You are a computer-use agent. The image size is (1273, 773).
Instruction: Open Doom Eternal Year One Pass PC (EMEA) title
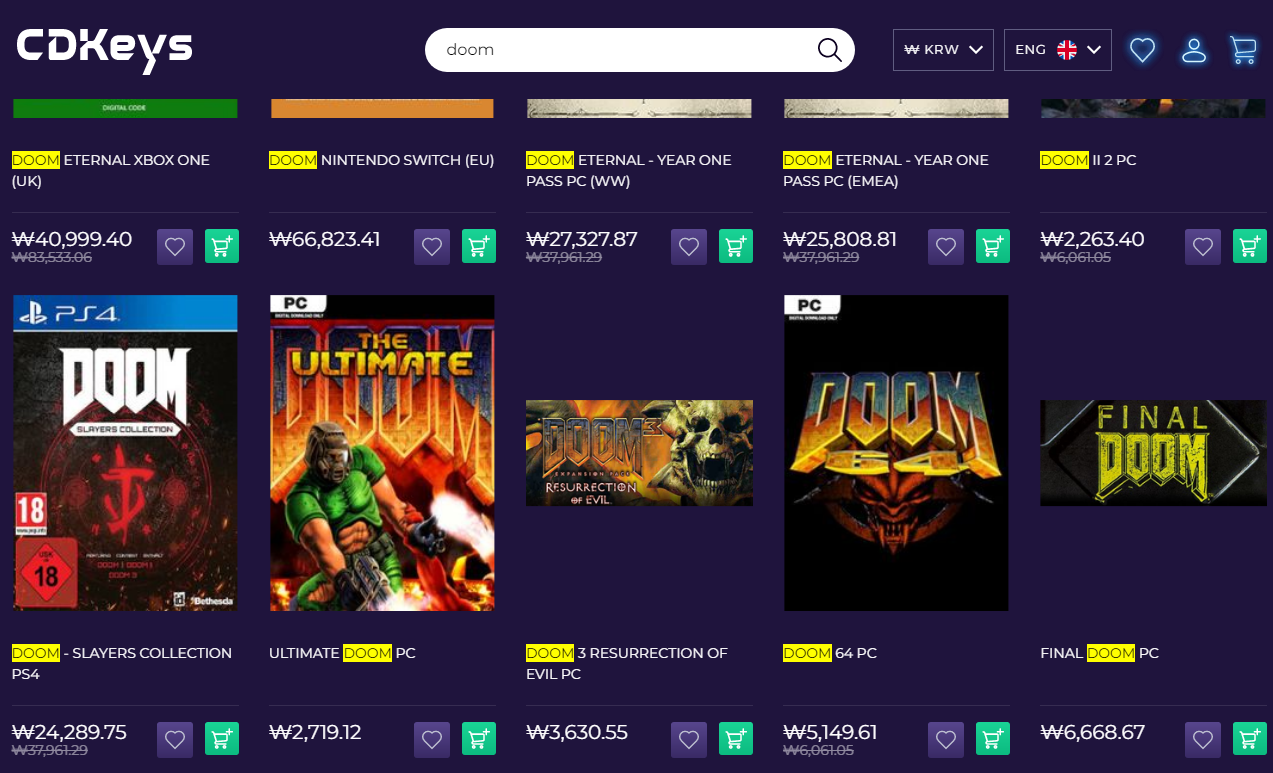click(886, 171)
